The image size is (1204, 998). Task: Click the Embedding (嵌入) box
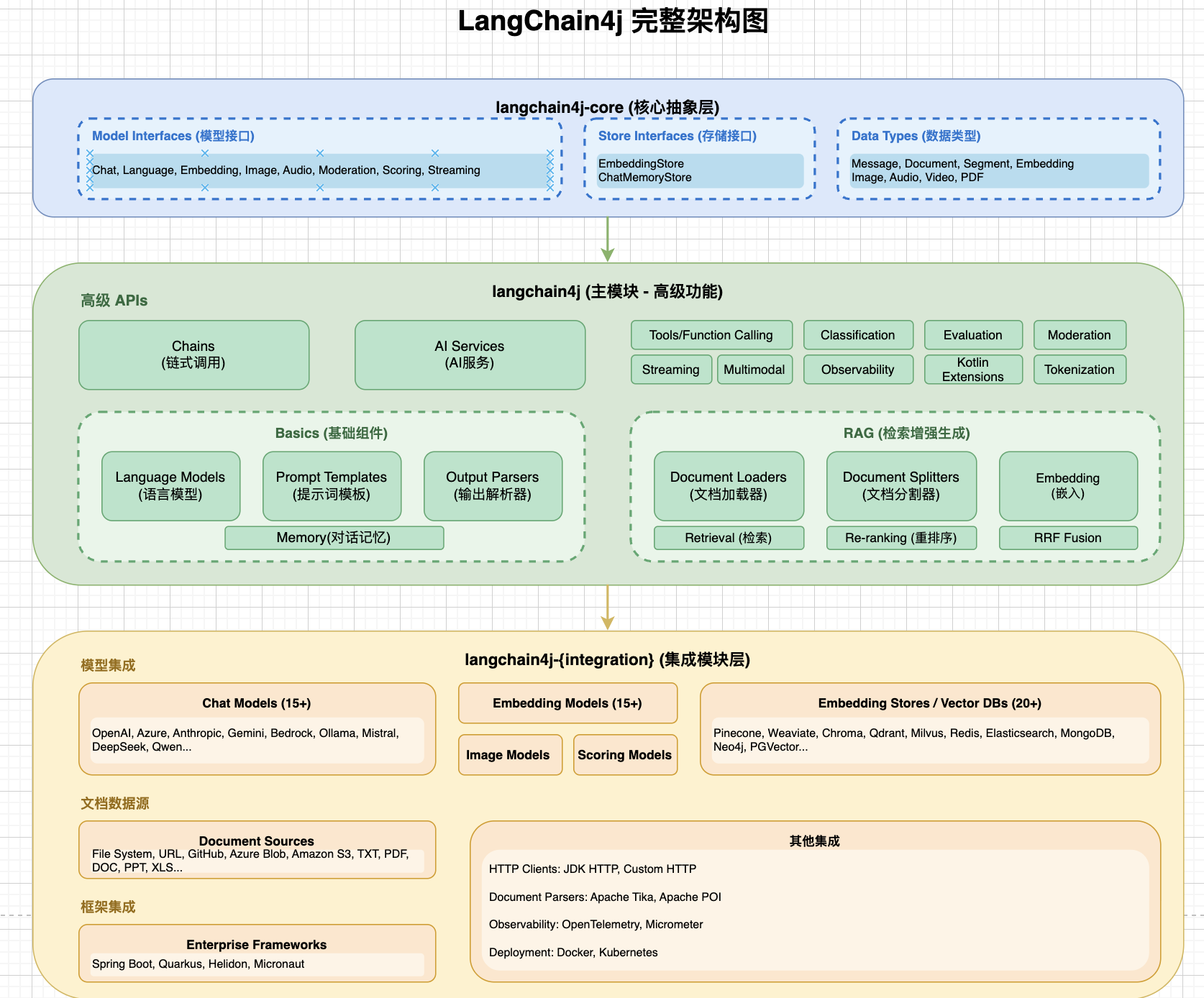click(1069, 486)
